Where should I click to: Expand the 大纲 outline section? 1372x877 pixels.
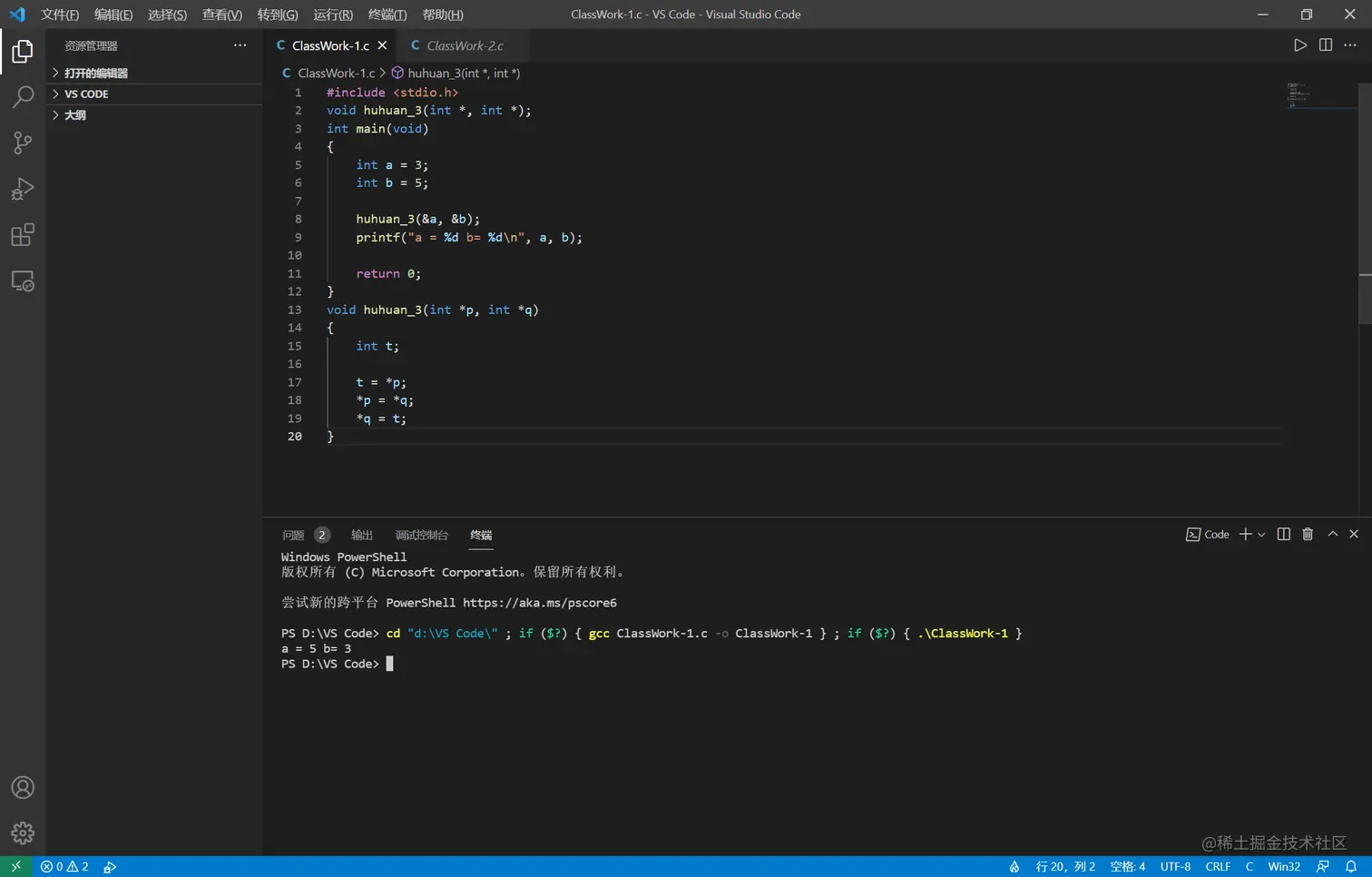click(x=154, y=115)
